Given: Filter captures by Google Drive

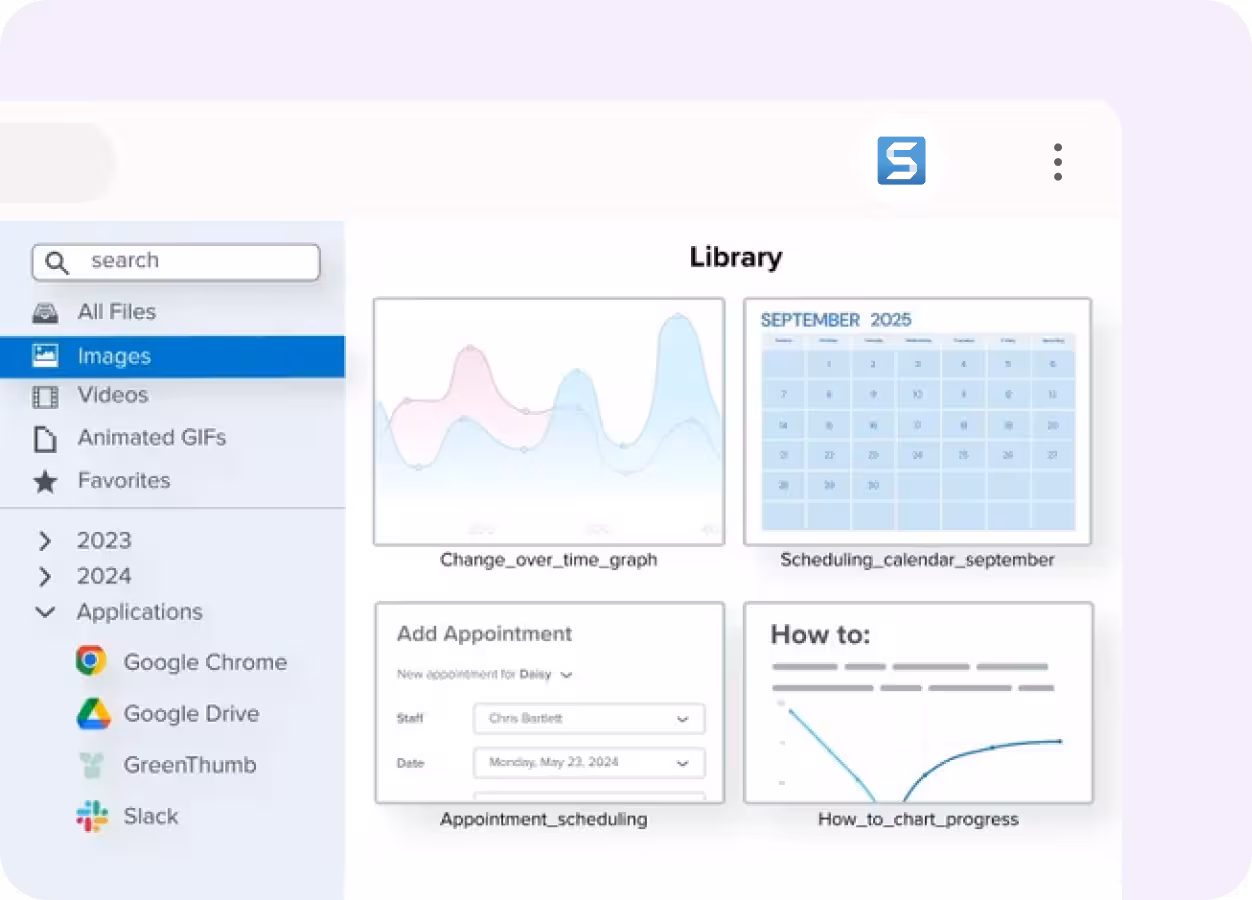Looking at the screenshot, I should click(191, 714).
